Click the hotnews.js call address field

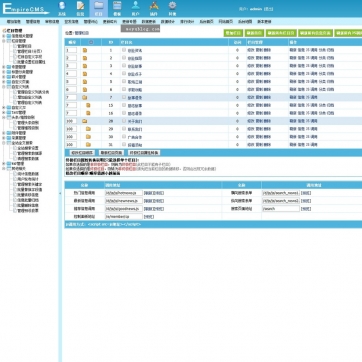(x=124, y=193)
